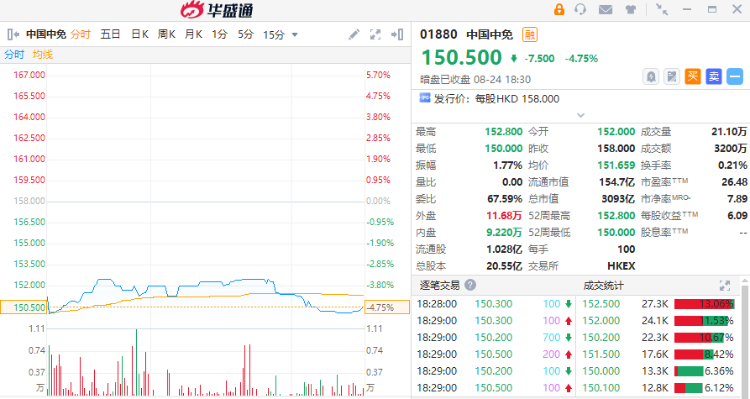Toggle the 分时 line indicator
750x399 pixels.
click(x=14, y=55)
